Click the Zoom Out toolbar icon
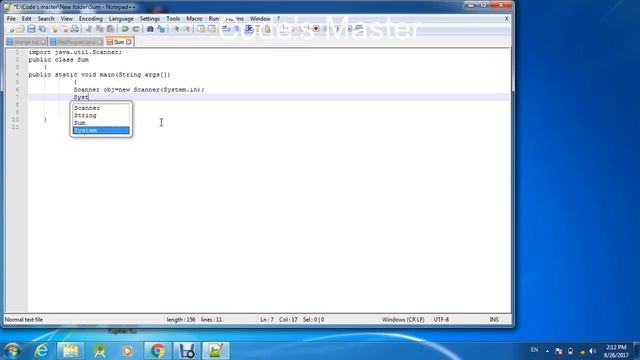 point(187,29)
